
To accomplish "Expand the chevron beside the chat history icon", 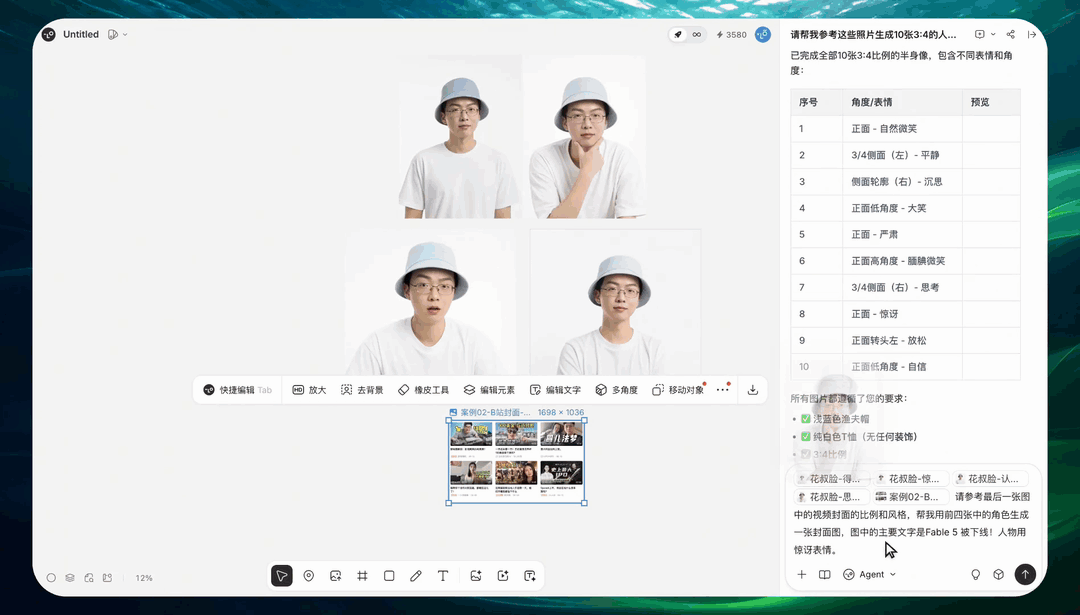I will point(993,34).
